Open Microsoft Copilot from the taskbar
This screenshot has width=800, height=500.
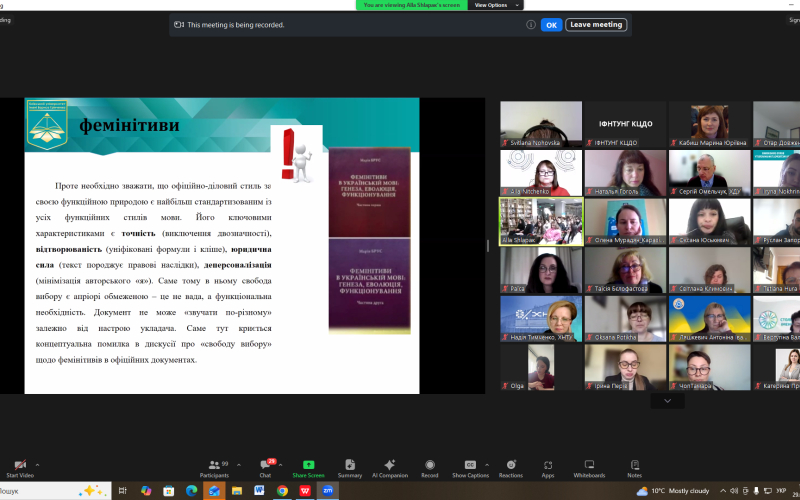146,491
